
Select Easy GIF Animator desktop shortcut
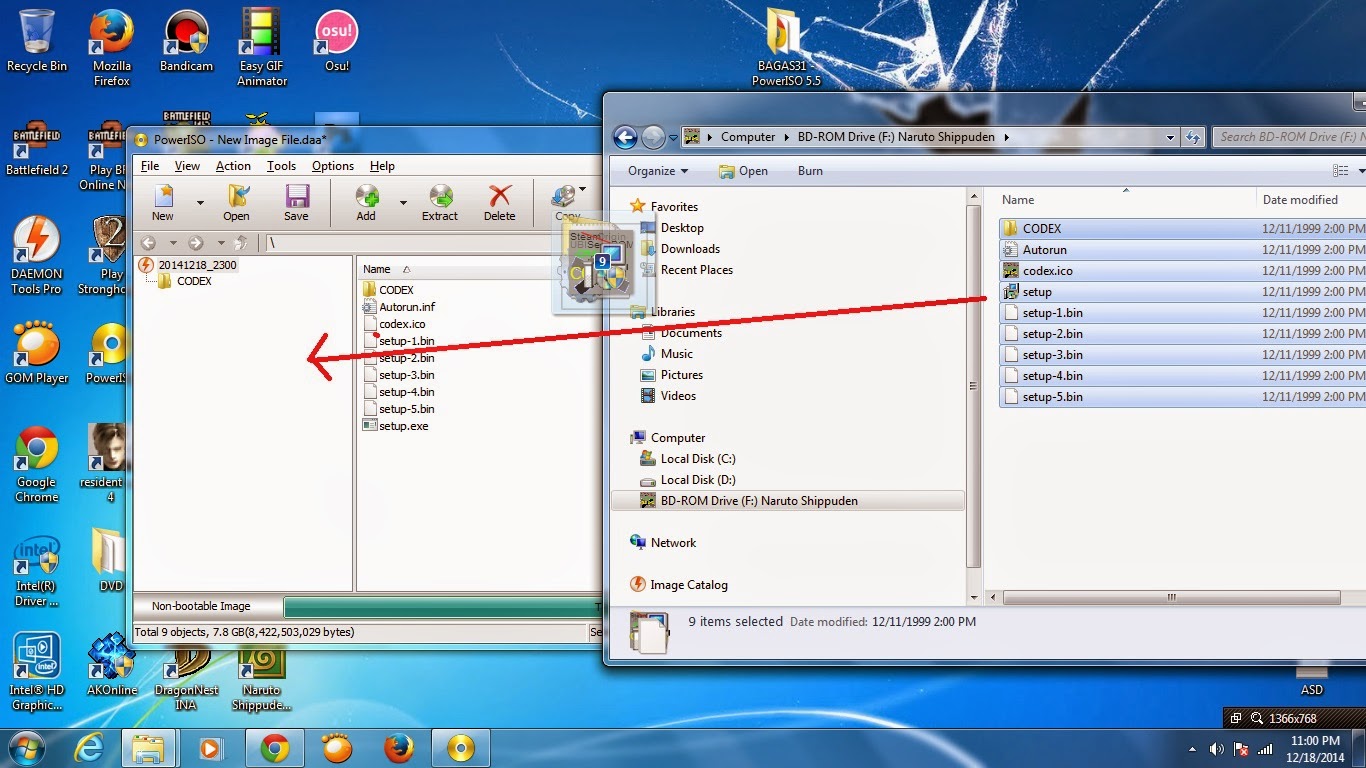(x=262, y=47)
